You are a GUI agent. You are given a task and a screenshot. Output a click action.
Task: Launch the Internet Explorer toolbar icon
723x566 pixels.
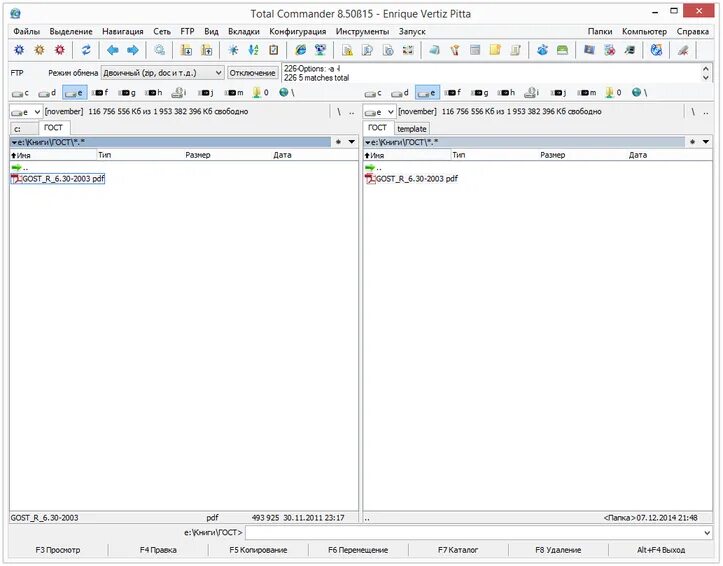[301, 50]
